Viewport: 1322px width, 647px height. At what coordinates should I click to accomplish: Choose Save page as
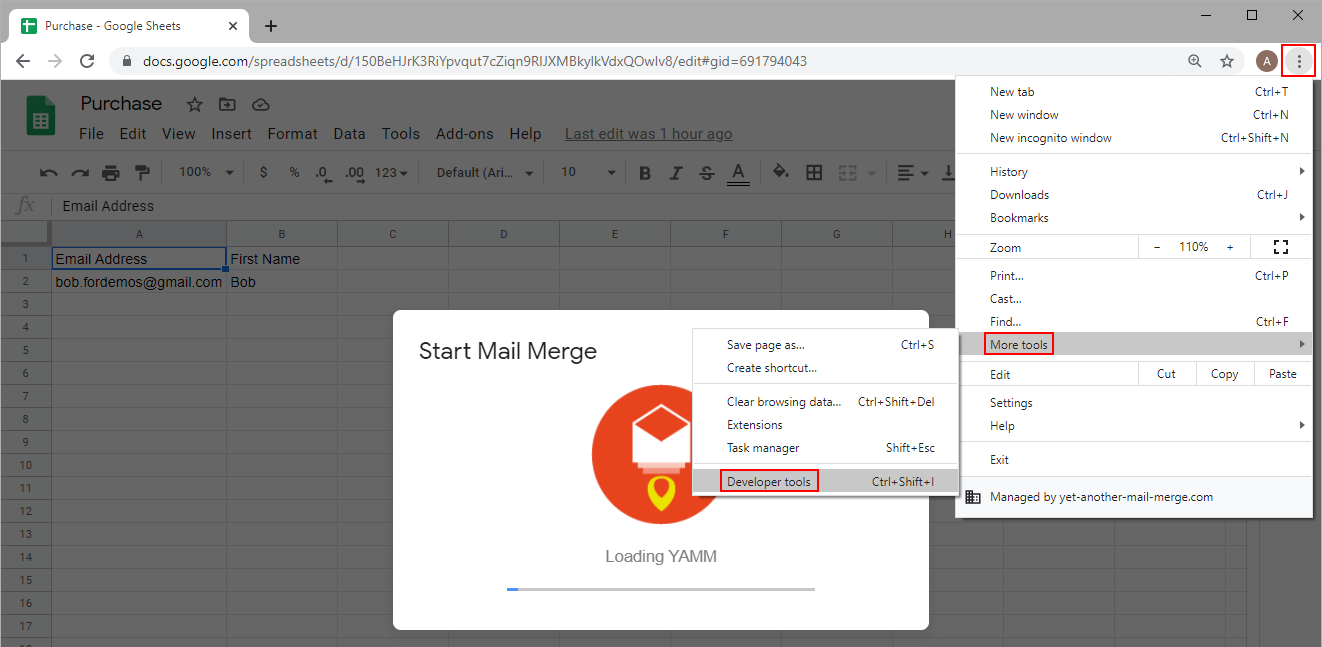point(825,345)
